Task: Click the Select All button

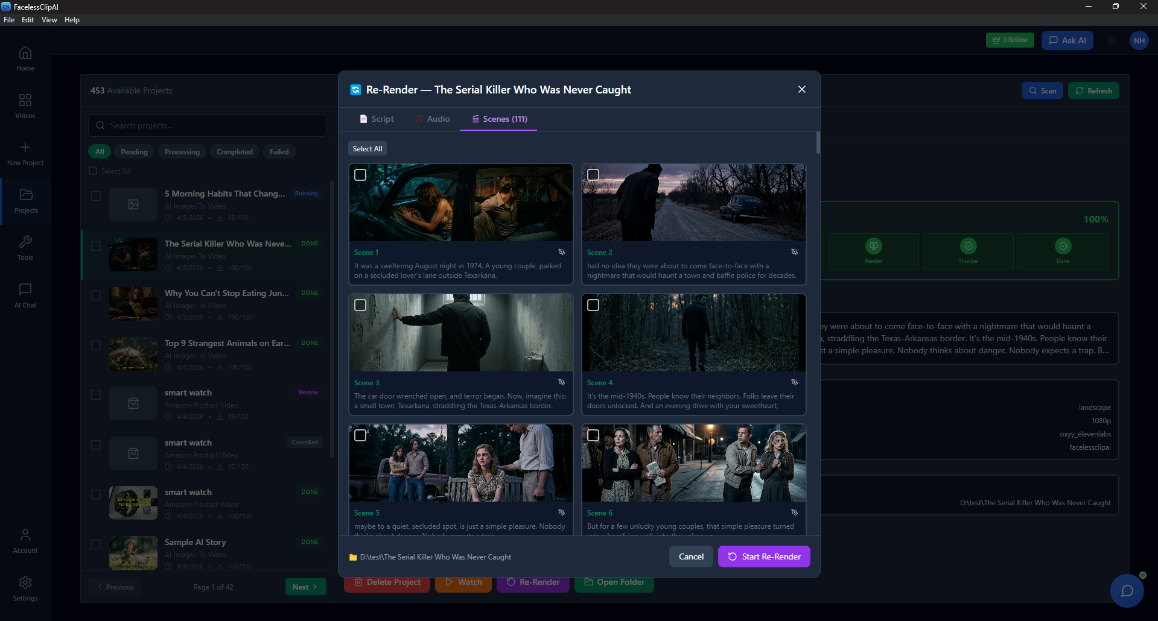Action: tap(367, 148)
